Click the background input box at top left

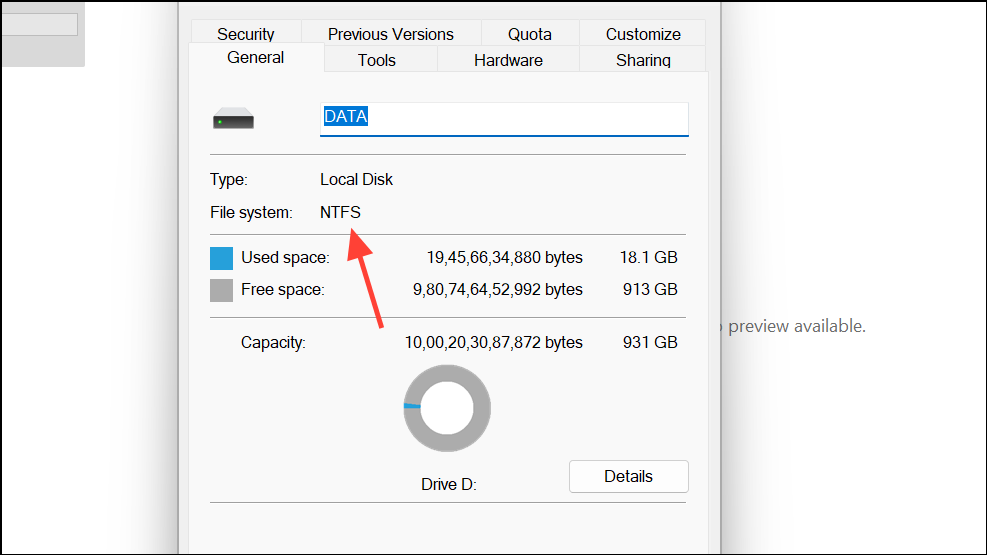point(38,24)
